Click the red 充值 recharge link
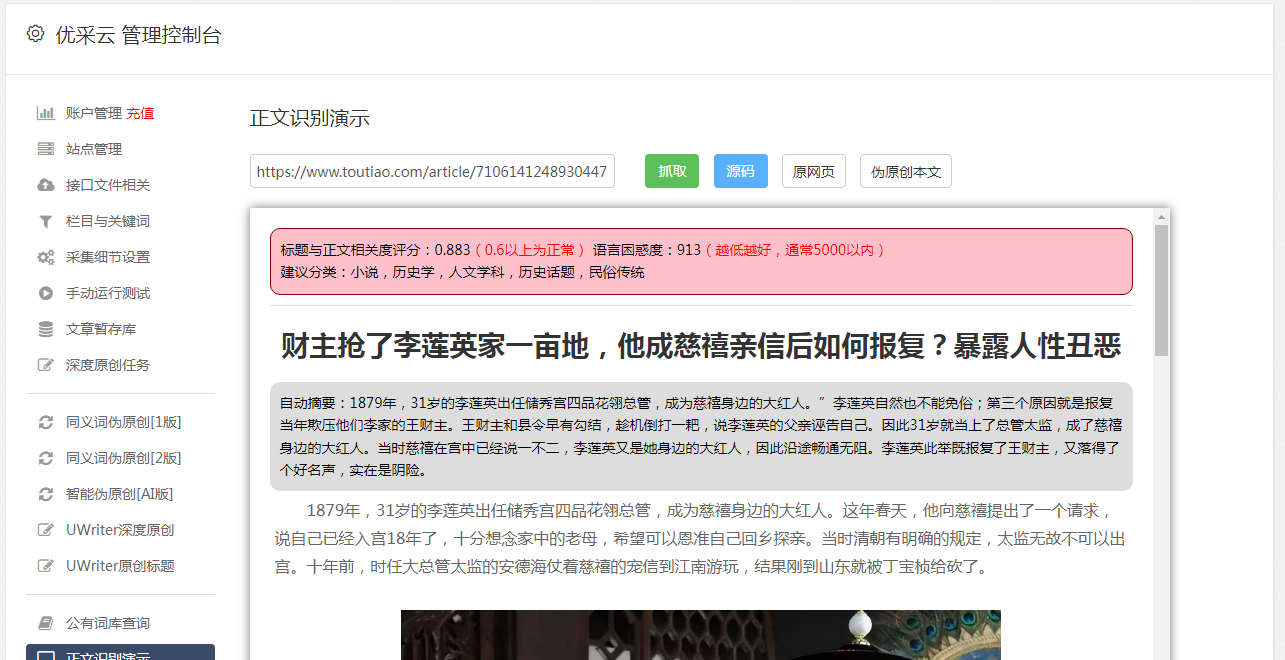This screenshot has height=660, width=1285. pyautogui.click(x=140, y=113)
